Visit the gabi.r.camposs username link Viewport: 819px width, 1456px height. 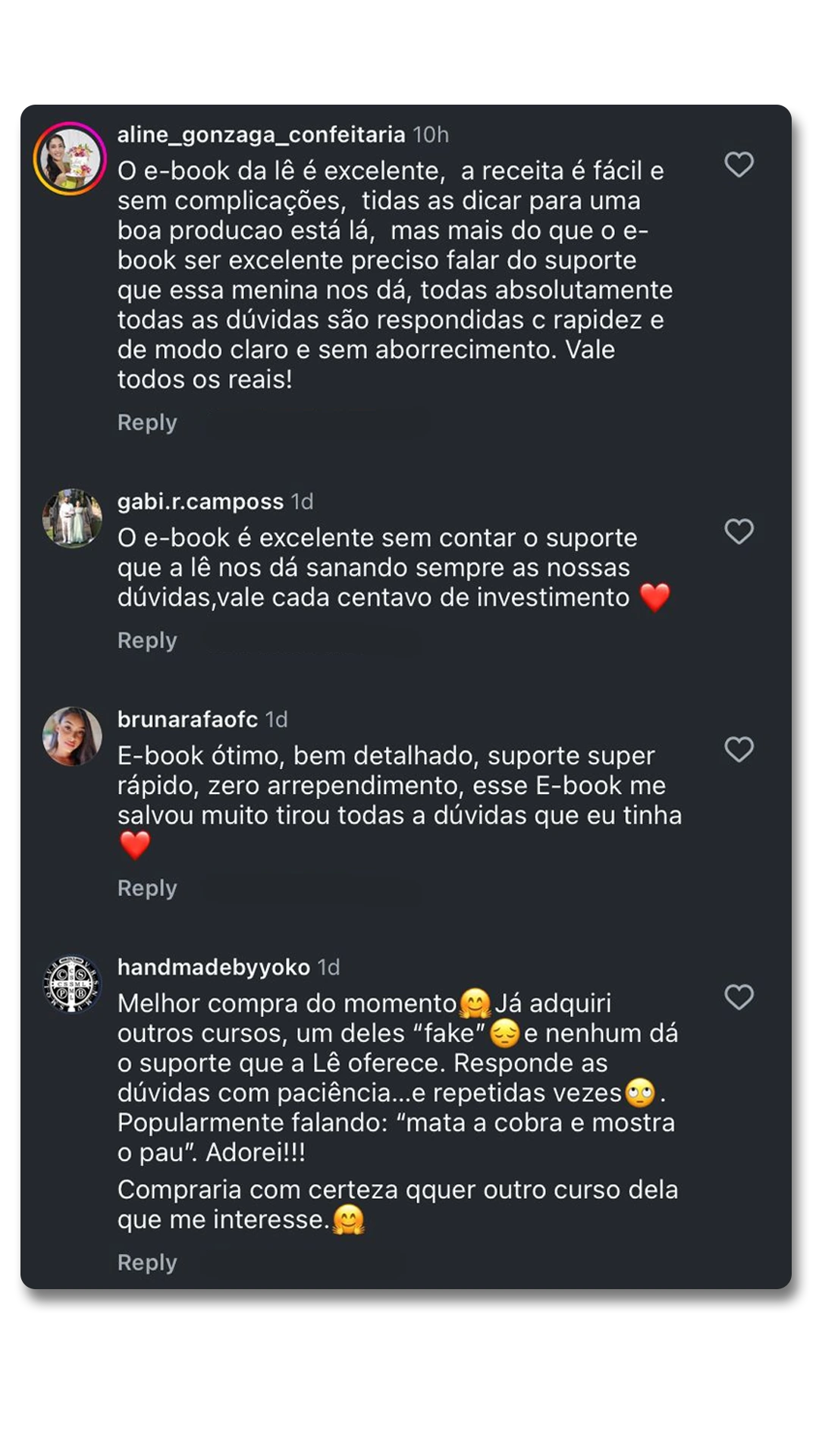[x=200, y=502]
